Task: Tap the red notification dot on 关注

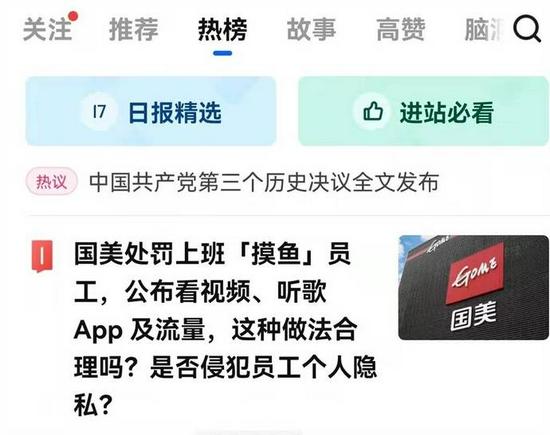Action: [73, 16]
